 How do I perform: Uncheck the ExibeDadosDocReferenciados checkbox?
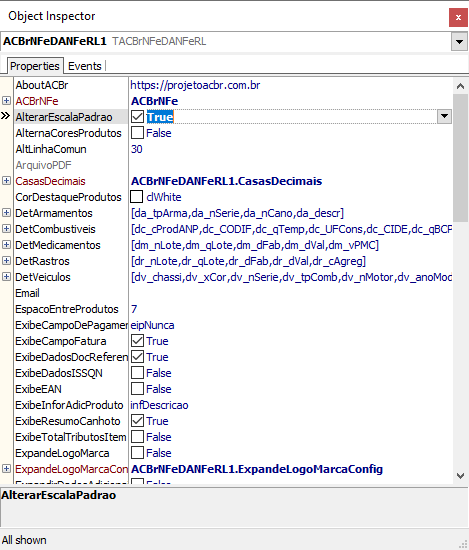click(x=137, y=357)
